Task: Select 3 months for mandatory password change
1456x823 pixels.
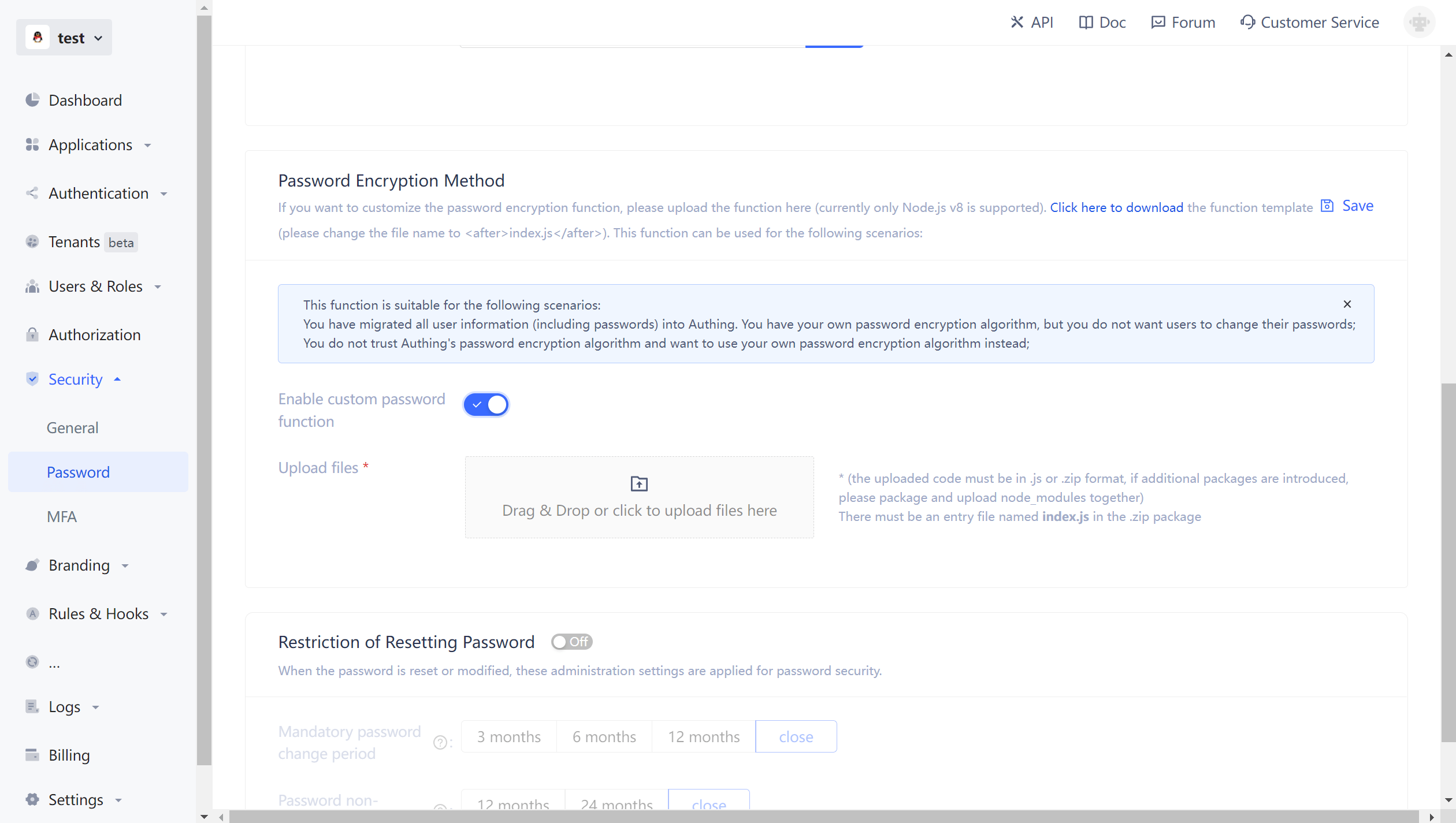Action: point(508,736)
